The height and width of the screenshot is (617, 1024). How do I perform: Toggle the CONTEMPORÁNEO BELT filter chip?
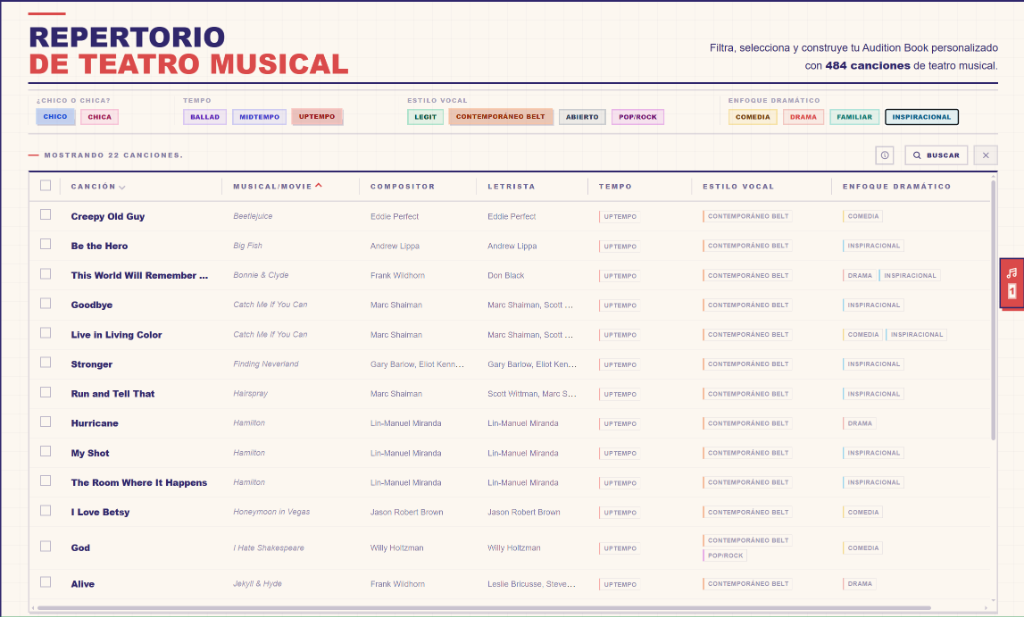(x=500, y=117)
